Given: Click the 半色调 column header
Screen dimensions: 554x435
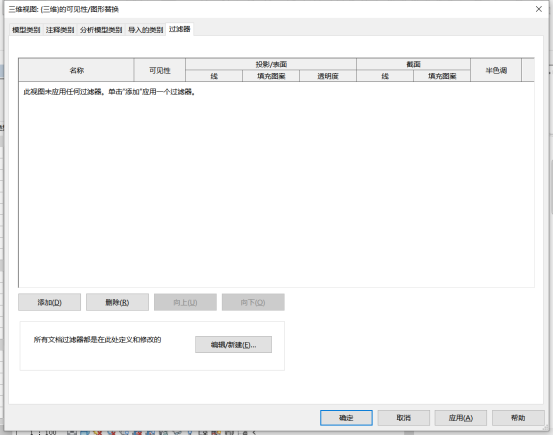Looking at the screenshot, I should pos(496,70).
